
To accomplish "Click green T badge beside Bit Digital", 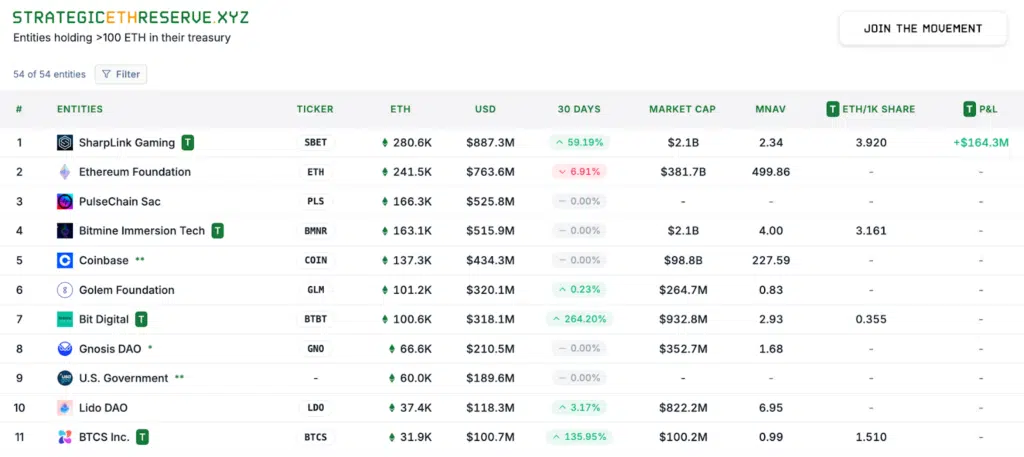I will [x=141, y=320].
